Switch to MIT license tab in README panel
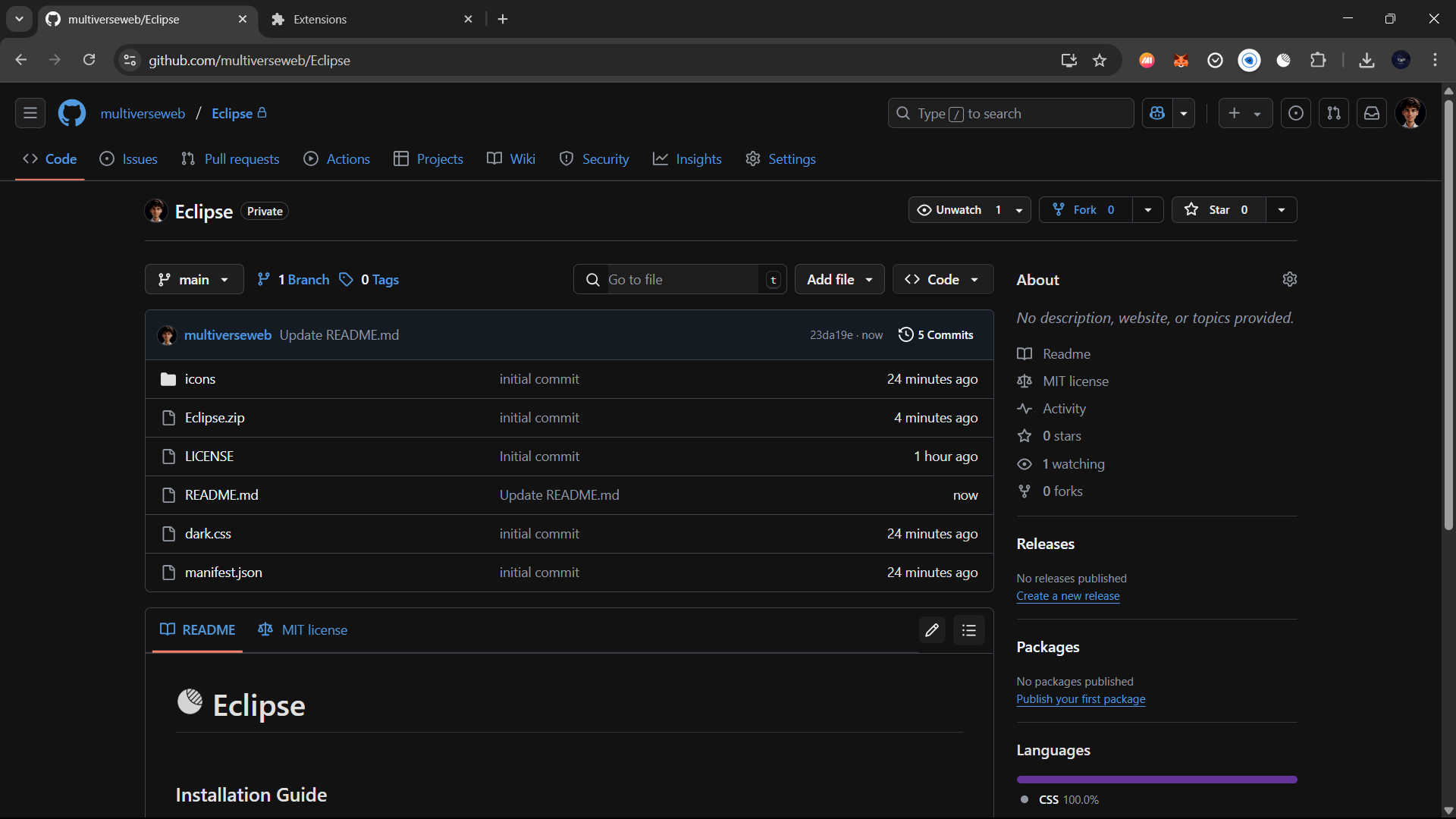This screenshot has width=1456, height=819. point(303,630)
